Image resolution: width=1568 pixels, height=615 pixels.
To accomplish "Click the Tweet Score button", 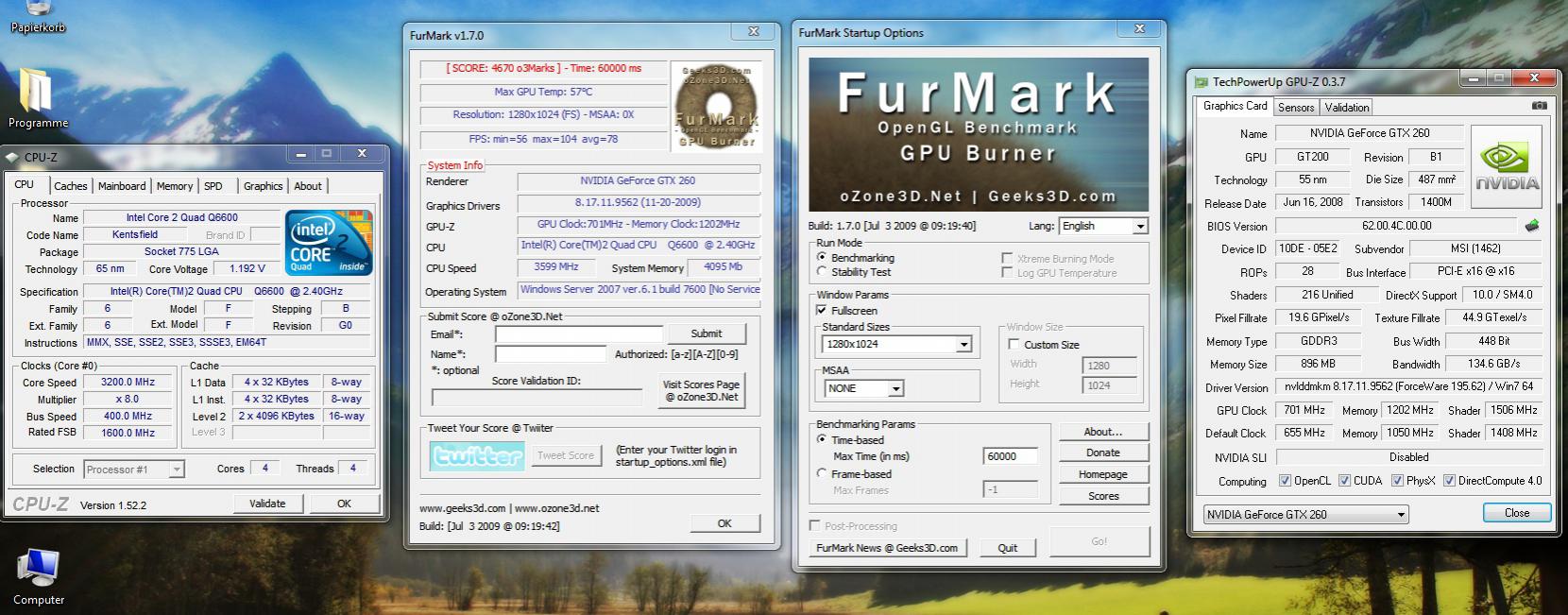I will (x=566, y=455).
